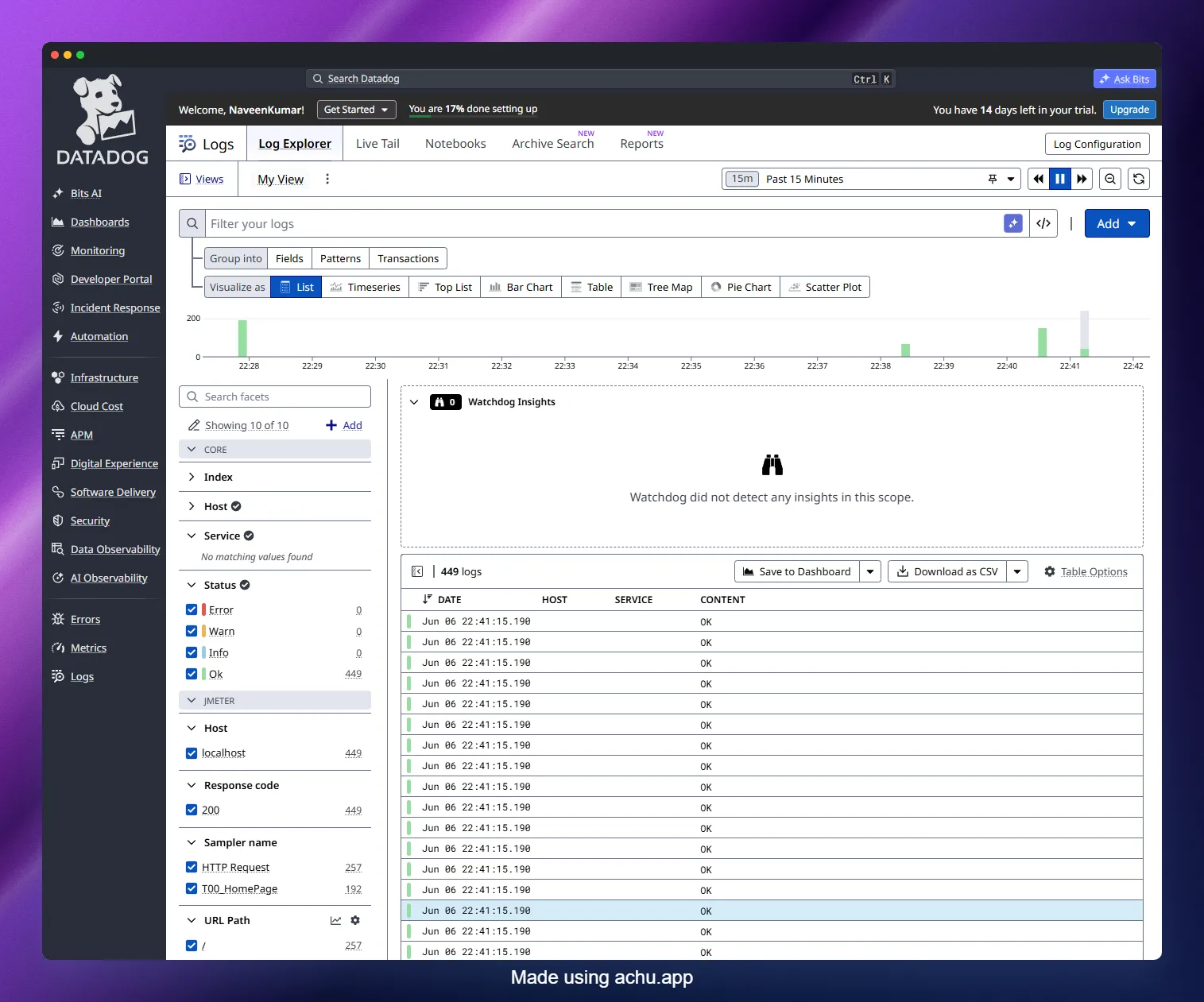Screen dimensions: 1204x1002
Task: Open URL Path facet settings gear
Action: coord(355,920)
